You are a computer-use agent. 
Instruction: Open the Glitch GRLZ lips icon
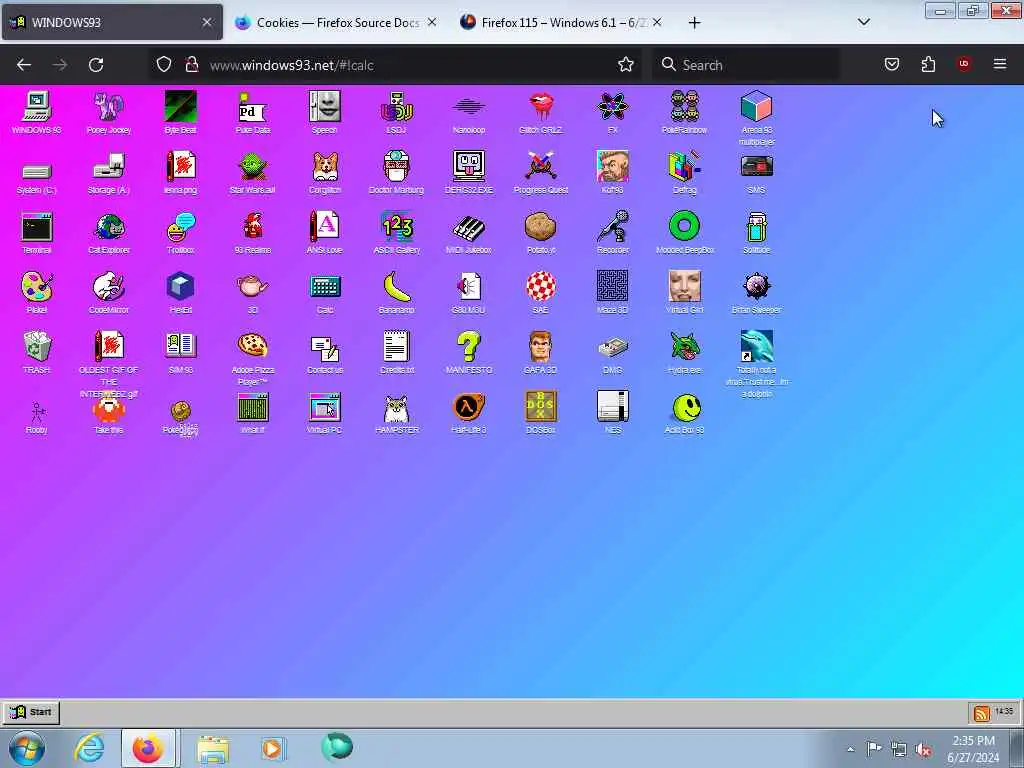click(541, 106)
